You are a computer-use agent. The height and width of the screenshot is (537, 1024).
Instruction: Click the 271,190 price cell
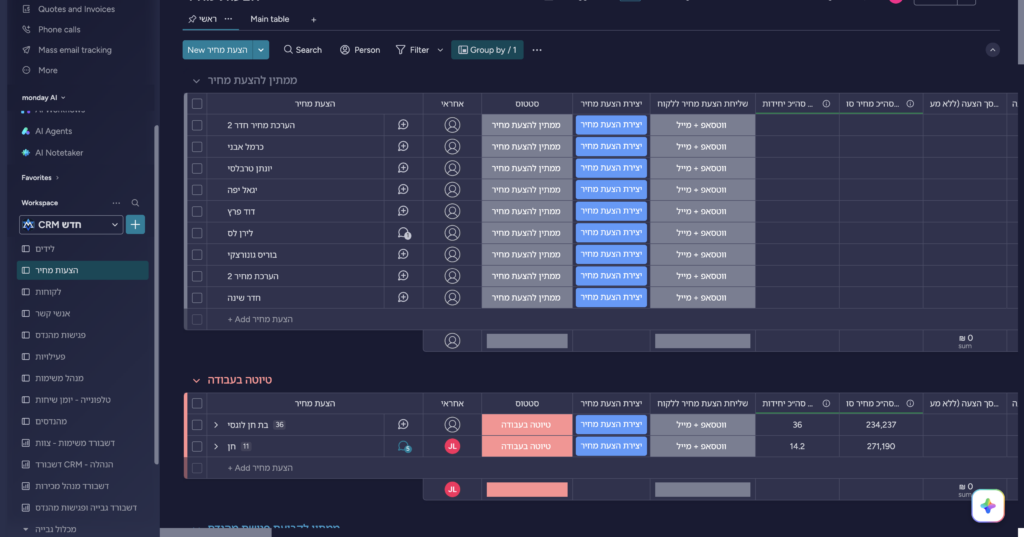click(881, 446)
